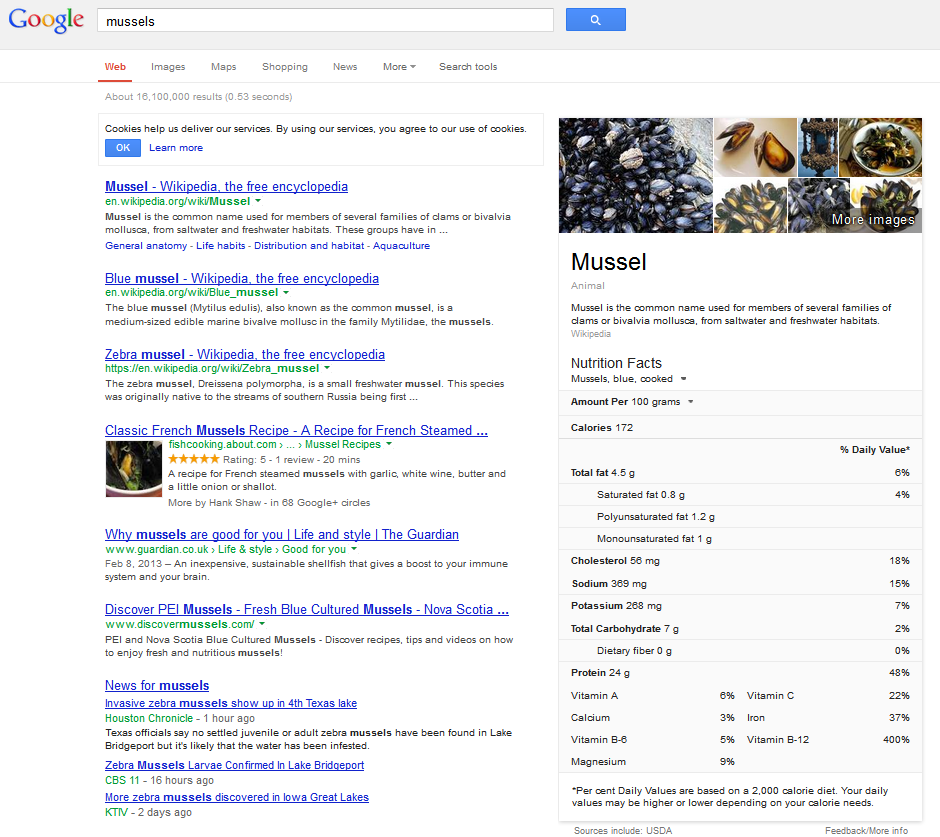Open Zebra mussel - Wikipedia result

245,354
